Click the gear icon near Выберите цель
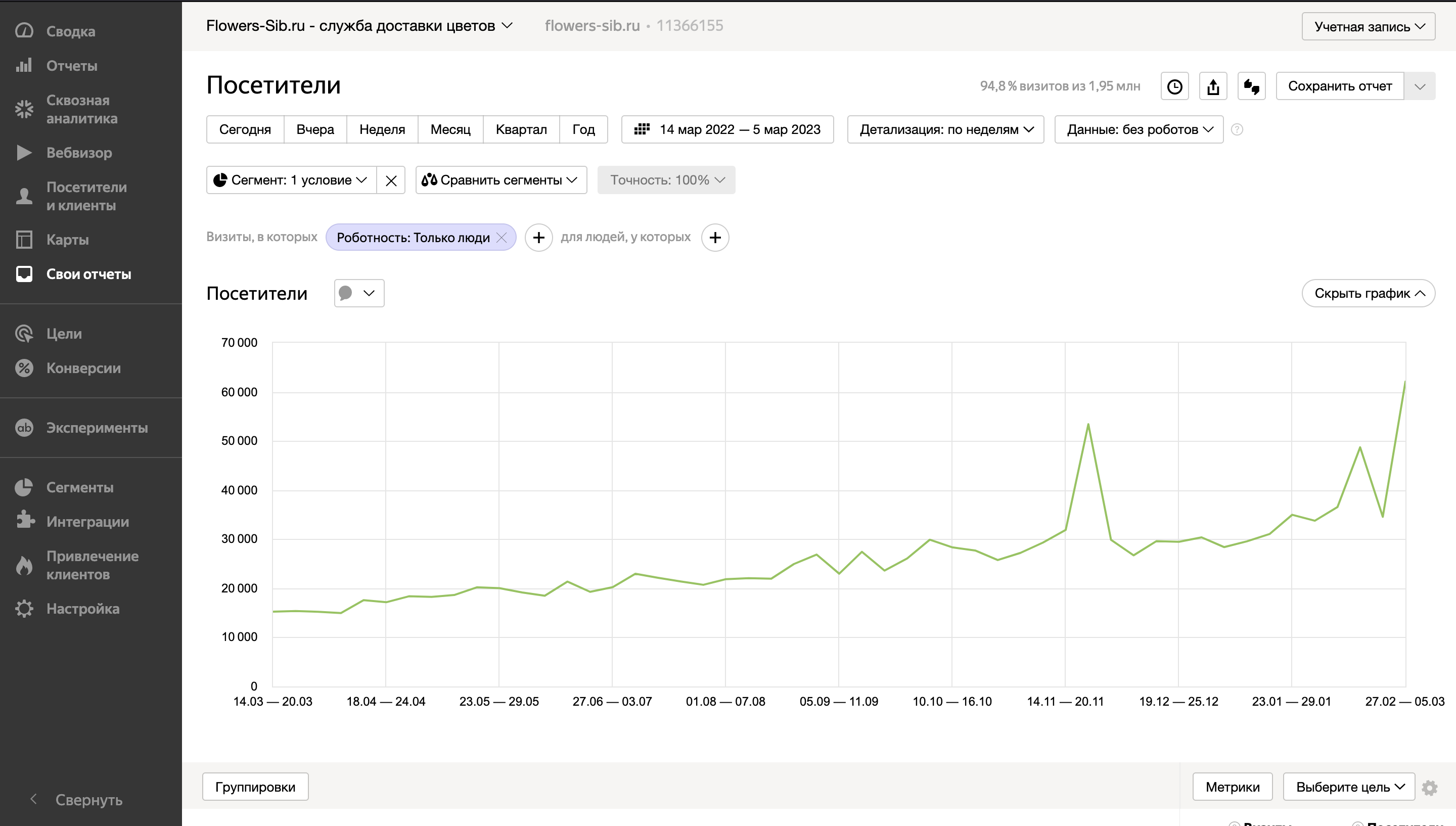1456x826 pixels. pyautogui.click(x=1429, y=788)
